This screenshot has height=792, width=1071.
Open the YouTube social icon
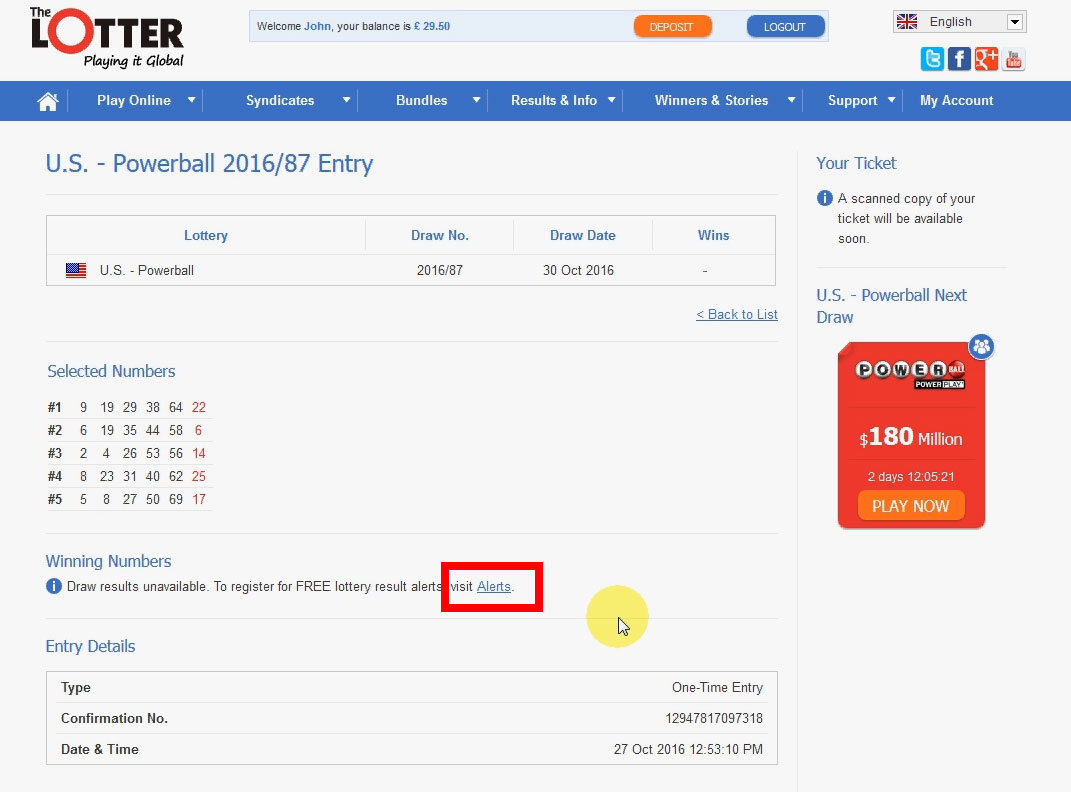(1013, 60)
